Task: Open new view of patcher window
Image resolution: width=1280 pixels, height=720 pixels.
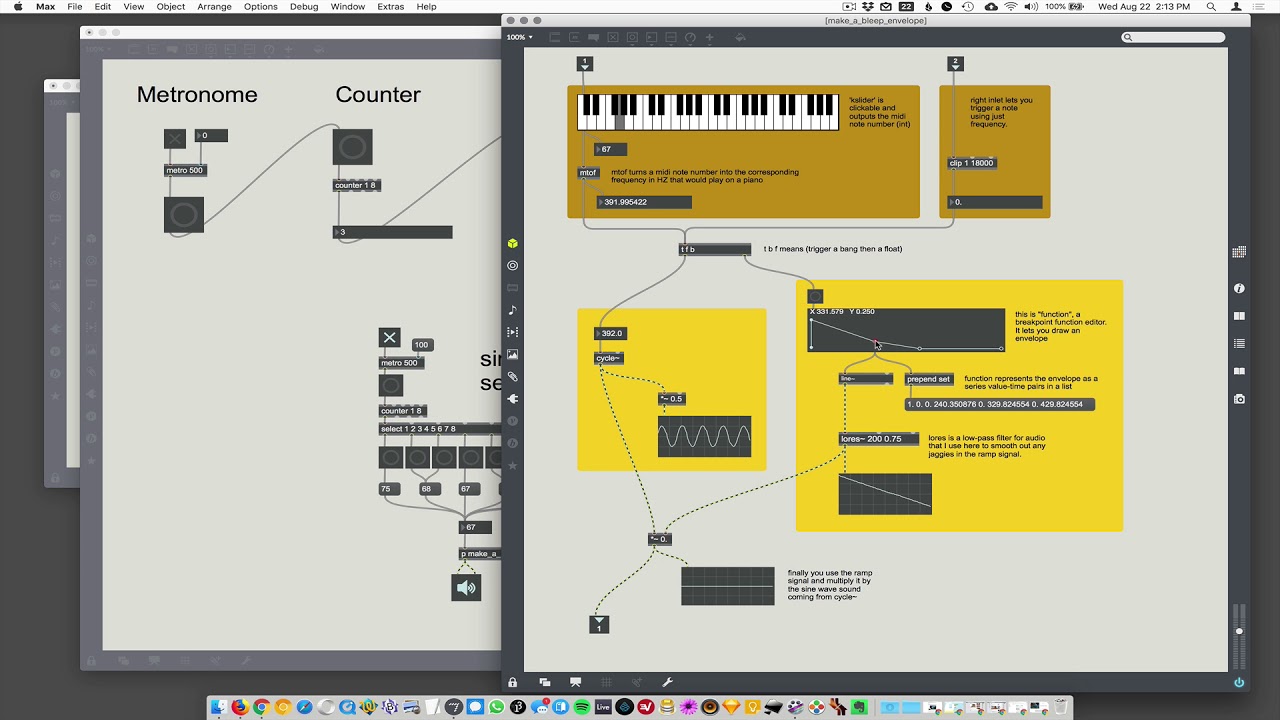Action: pyautogui.click(x=544, y=682)
